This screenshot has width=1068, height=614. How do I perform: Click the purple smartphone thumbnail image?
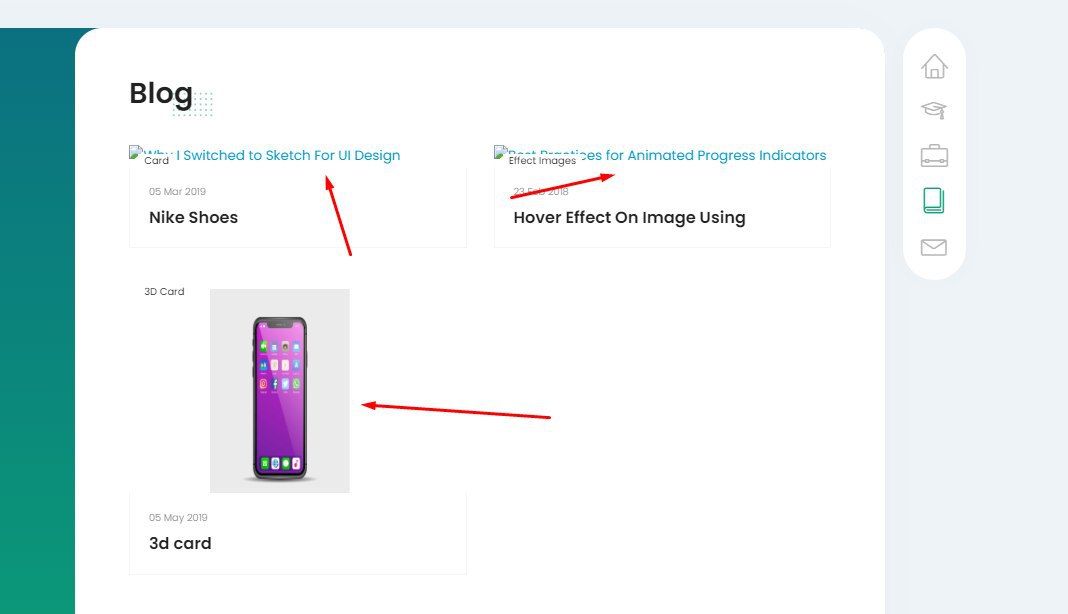tap(280, 390)
